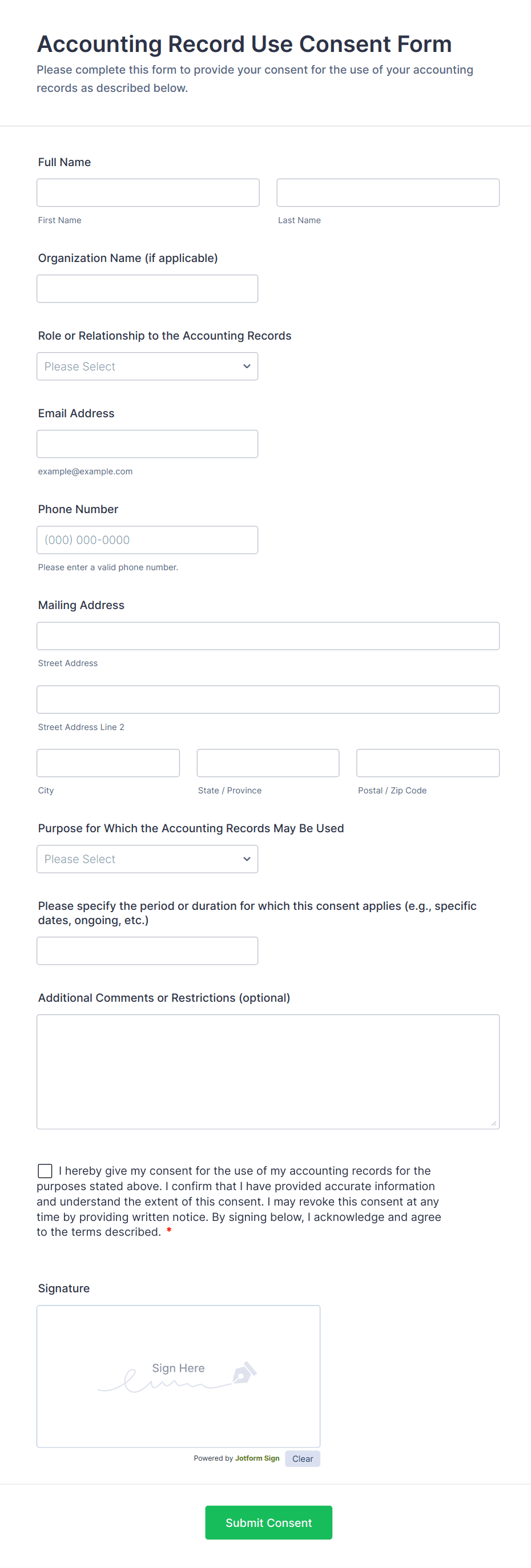Click the Last Name input field
The image size is (531, 1568).
point(387,192)
